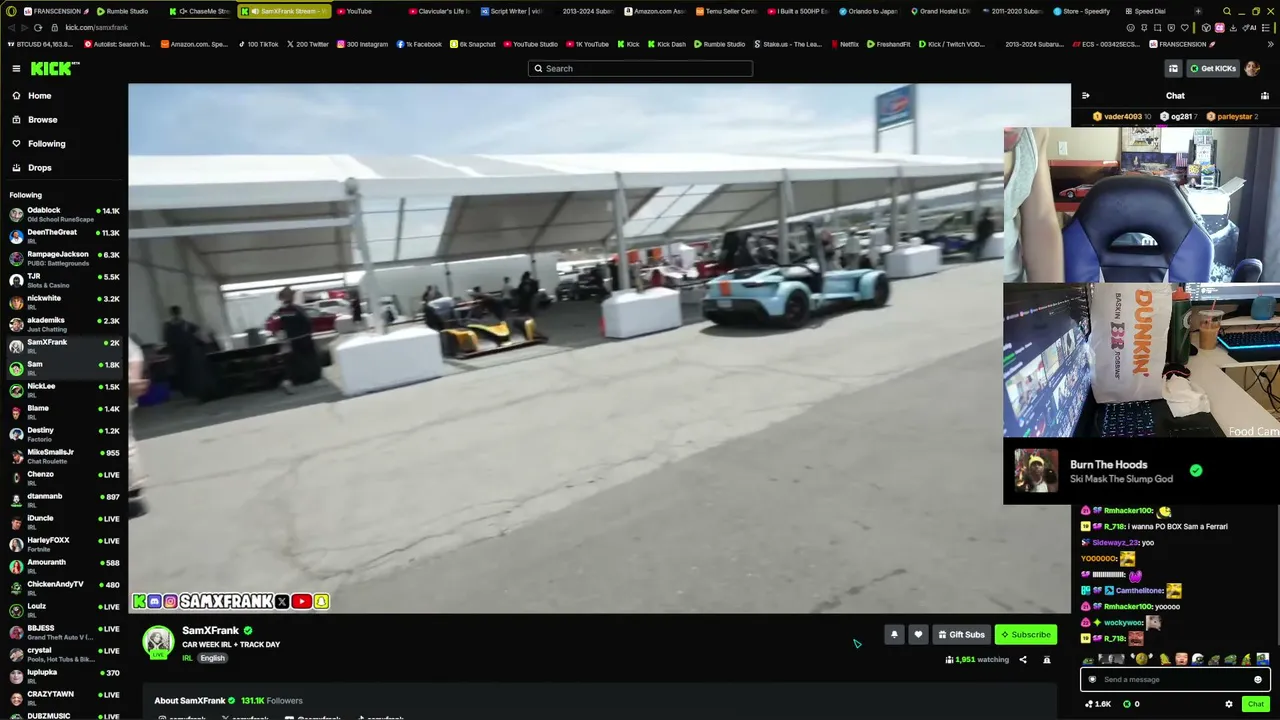Open the icon left of Get KICKs
Screen dimensions: 1280x720
pyautogui.click(x=1173, y=68)
